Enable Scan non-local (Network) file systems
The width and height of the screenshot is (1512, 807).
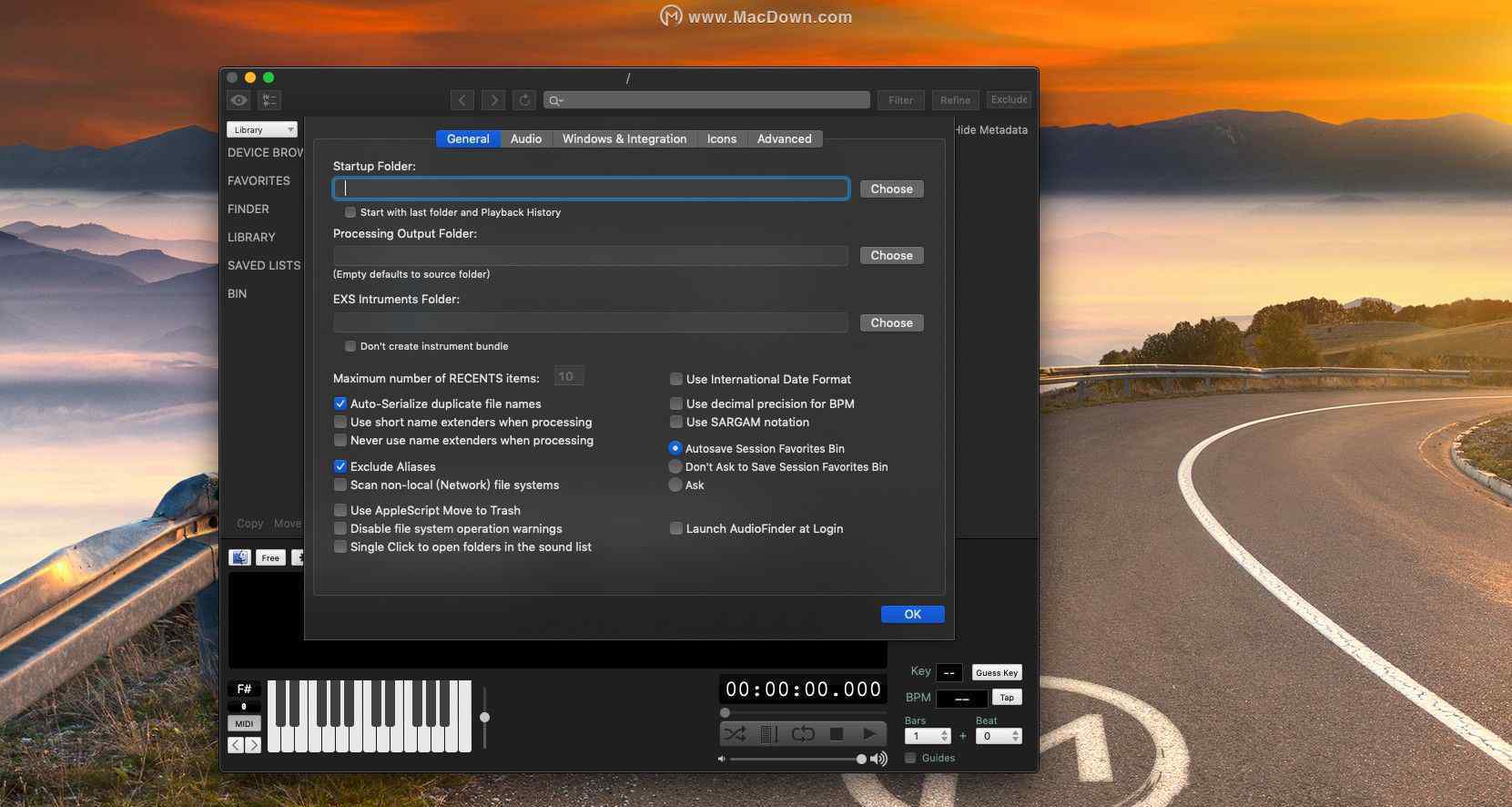coord(340,485)
